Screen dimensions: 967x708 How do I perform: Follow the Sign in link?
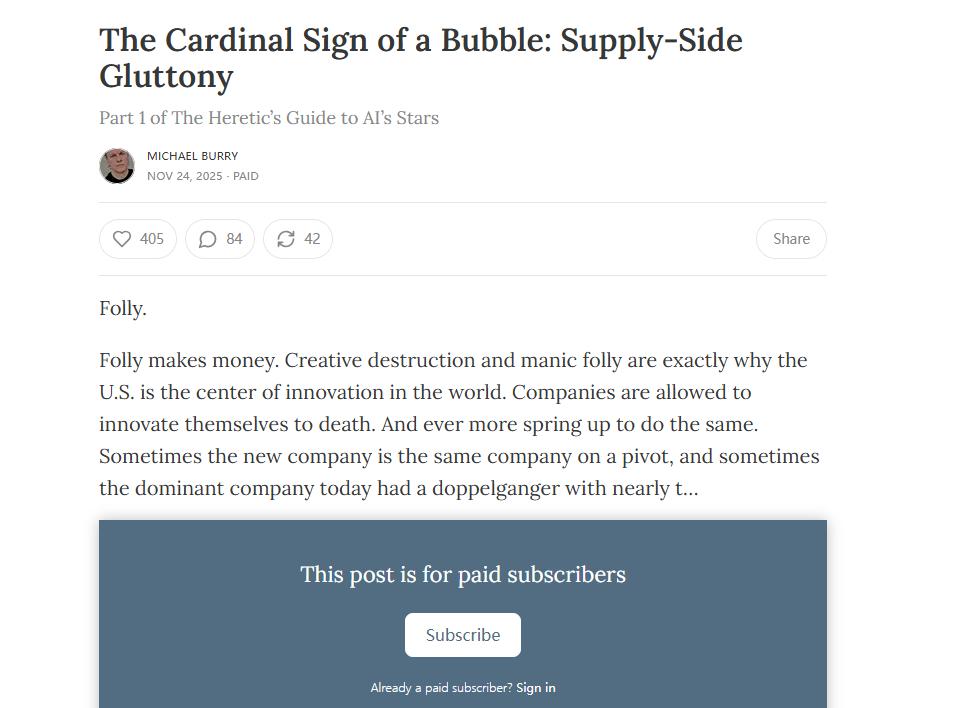pos(536,688)
